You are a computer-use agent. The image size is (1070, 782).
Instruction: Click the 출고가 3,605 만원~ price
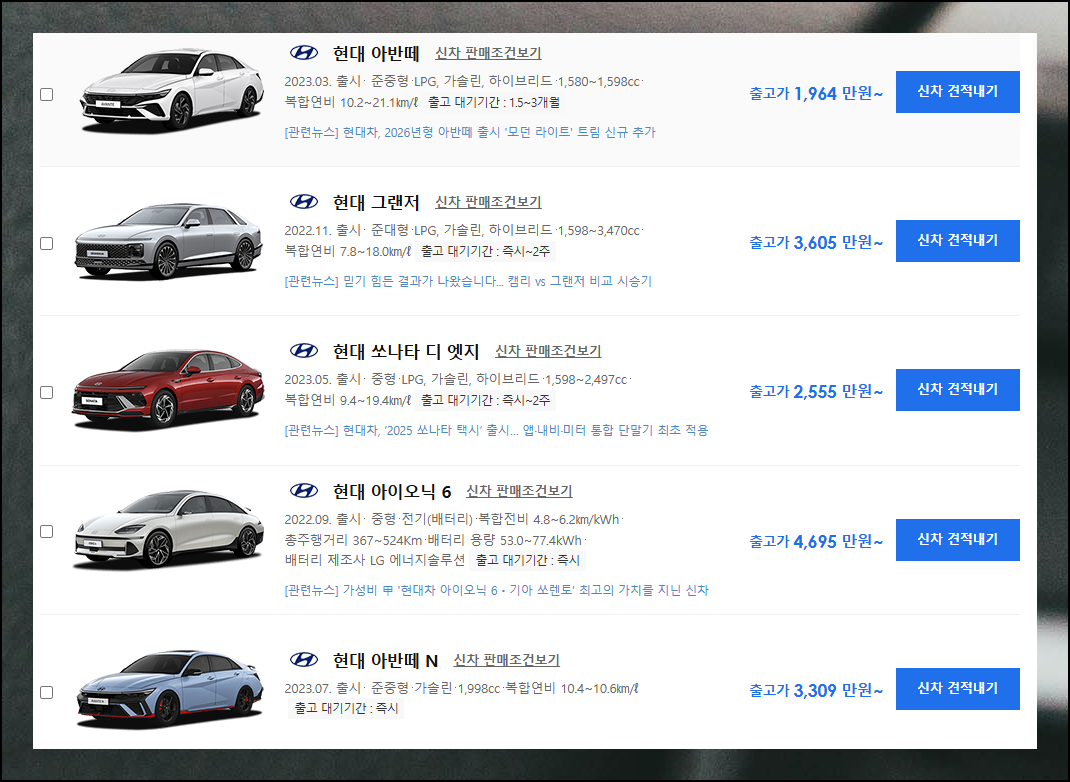tap(816, 242)
